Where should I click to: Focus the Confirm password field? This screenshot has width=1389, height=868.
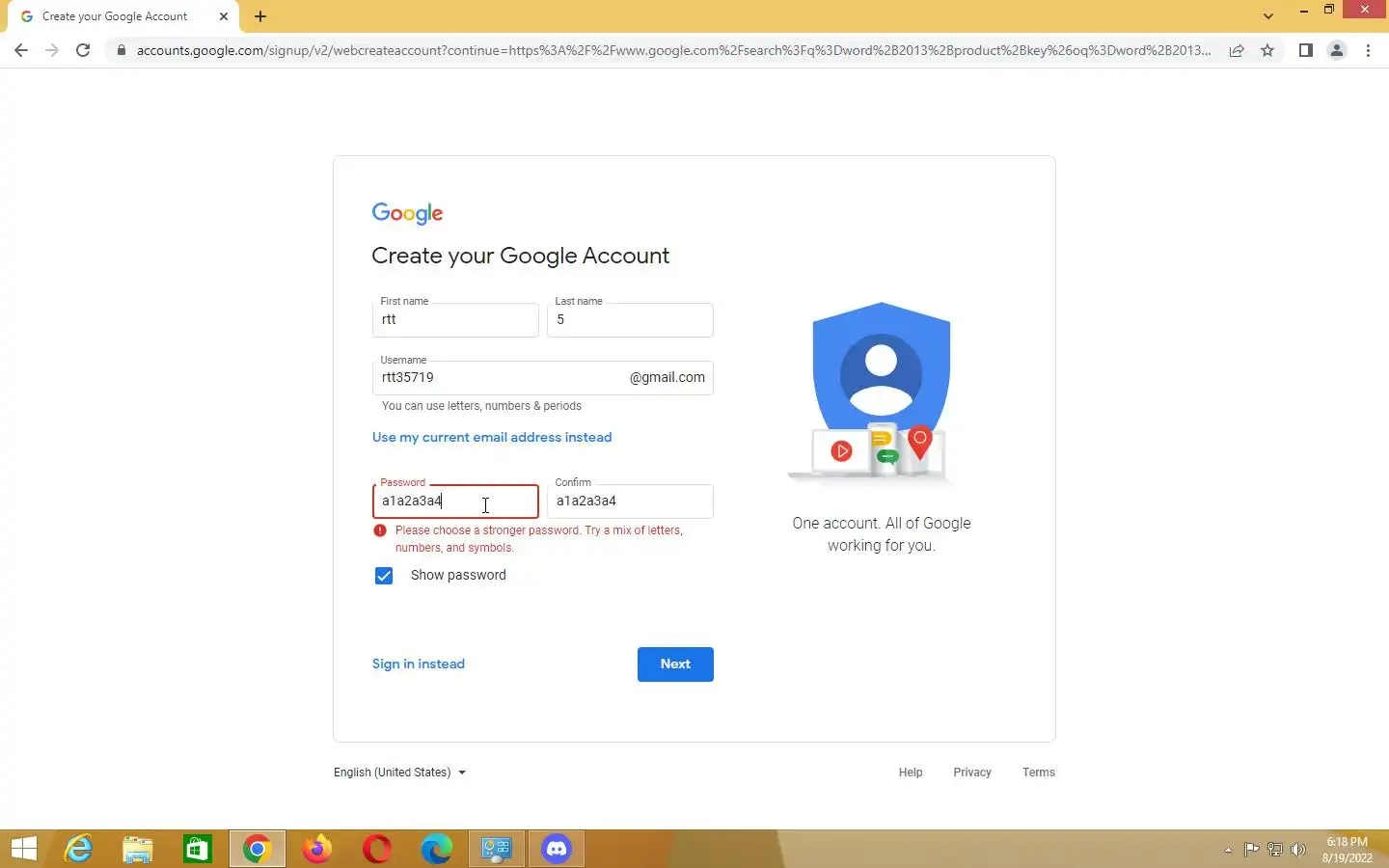[x=630, y=501]
